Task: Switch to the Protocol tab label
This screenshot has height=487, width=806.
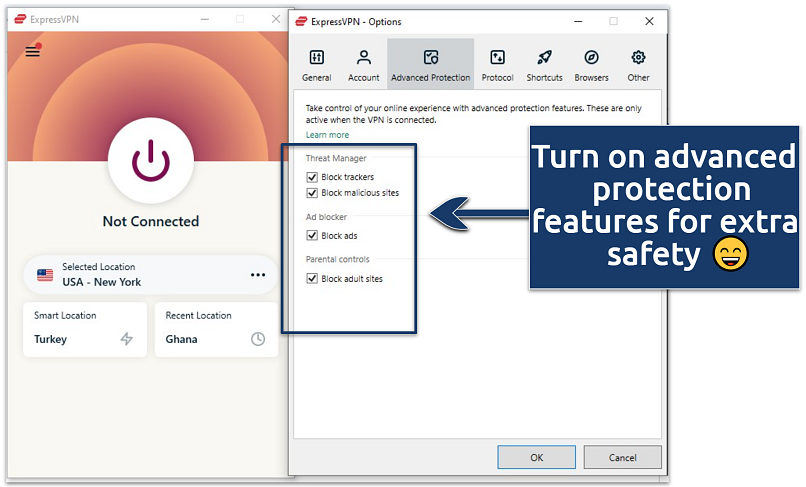Action: click(x=498, y=78)
